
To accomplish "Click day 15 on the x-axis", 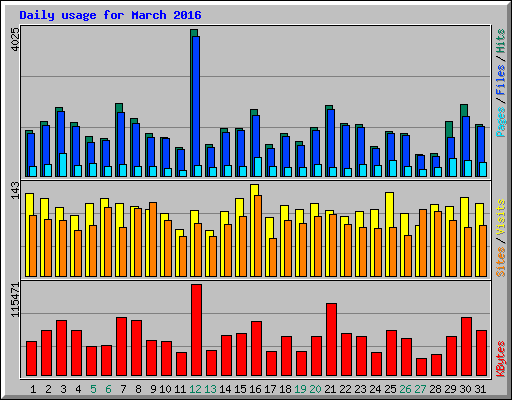I will click(240, 389).
